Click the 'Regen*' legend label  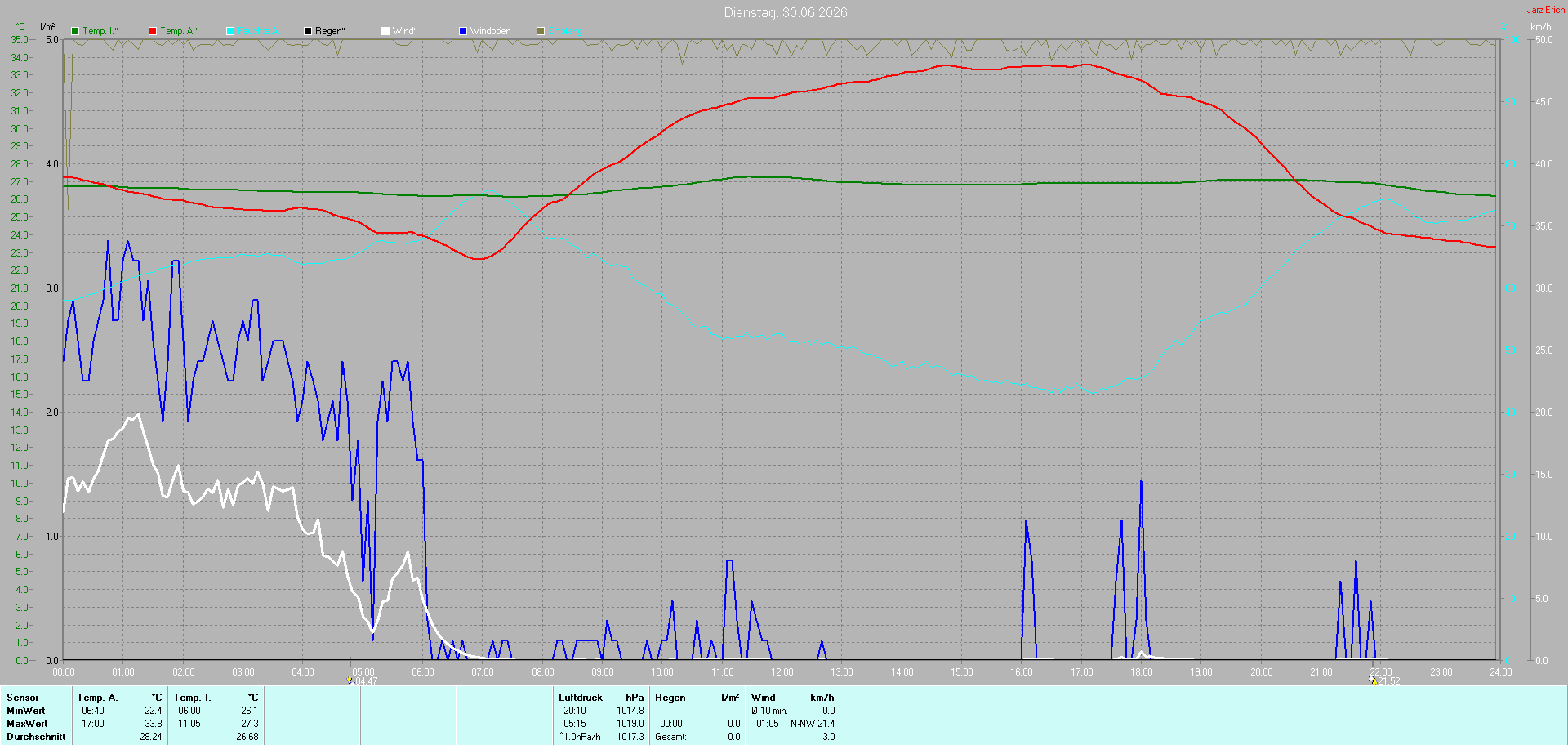(330, 31)
